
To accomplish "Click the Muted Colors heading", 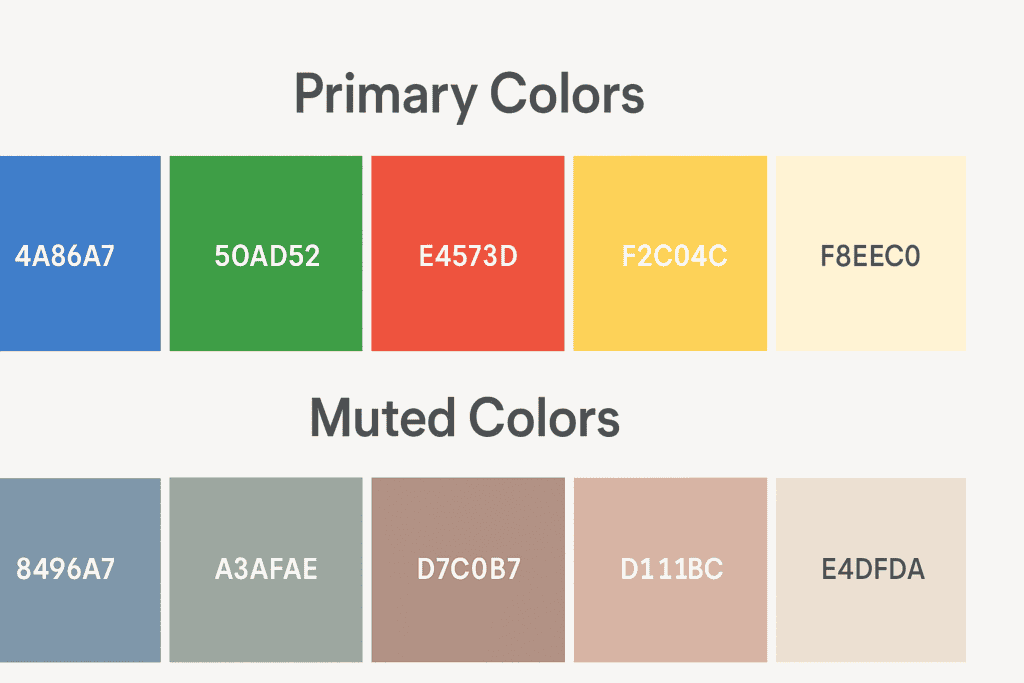I will 464,418.
